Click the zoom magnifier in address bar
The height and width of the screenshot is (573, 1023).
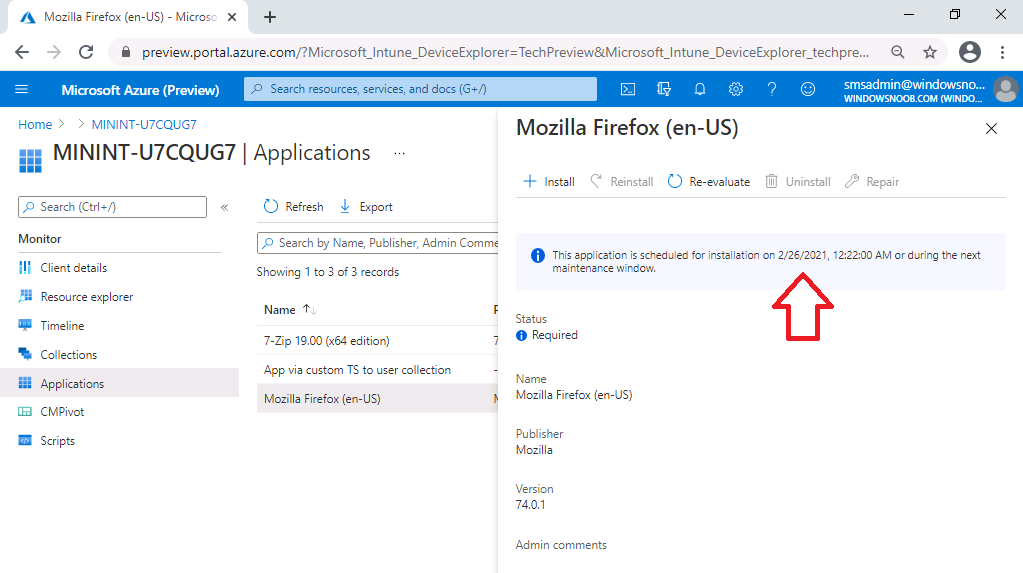coord(898,52)
